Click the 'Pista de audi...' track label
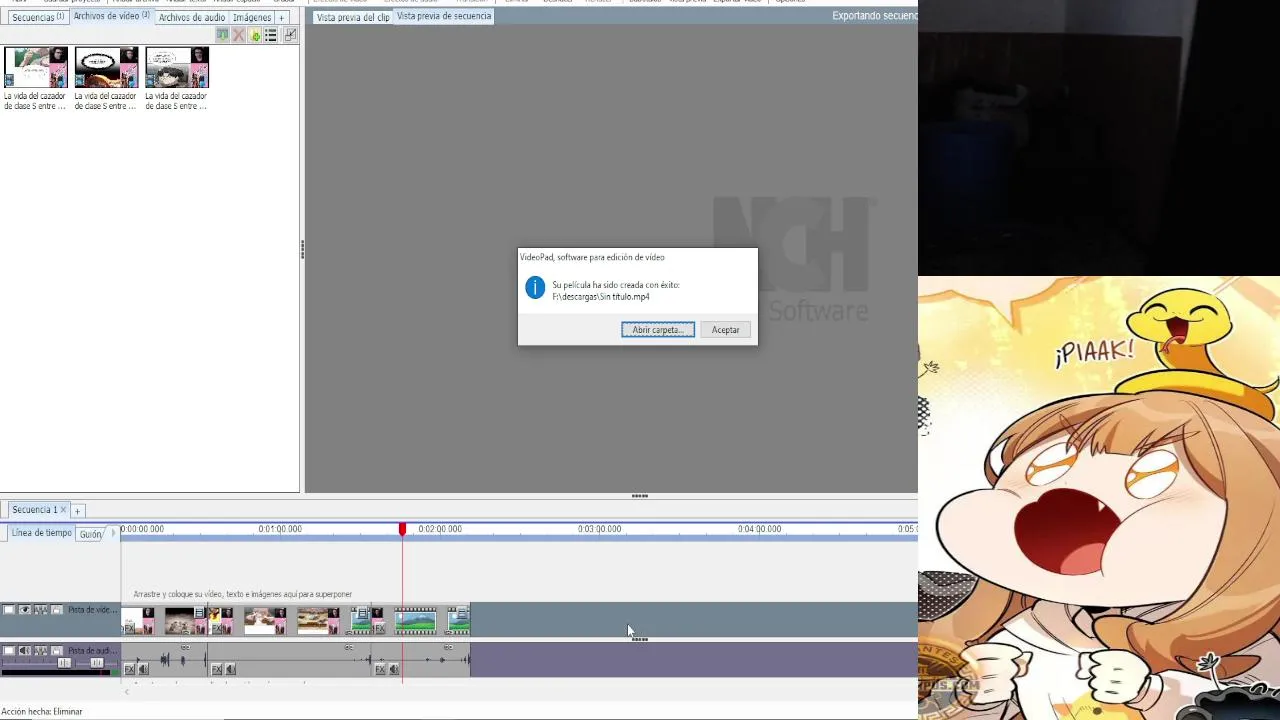Viewport: 1280px width, 720px height. (92, 651)
